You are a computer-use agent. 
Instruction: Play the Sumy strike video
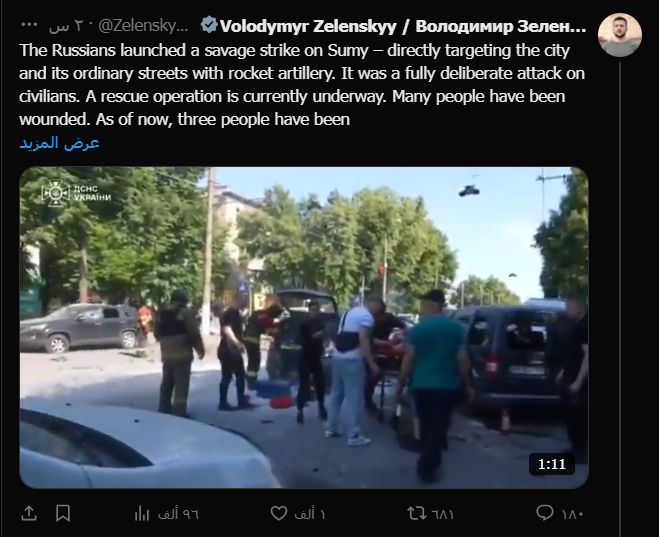coord(304,327)
